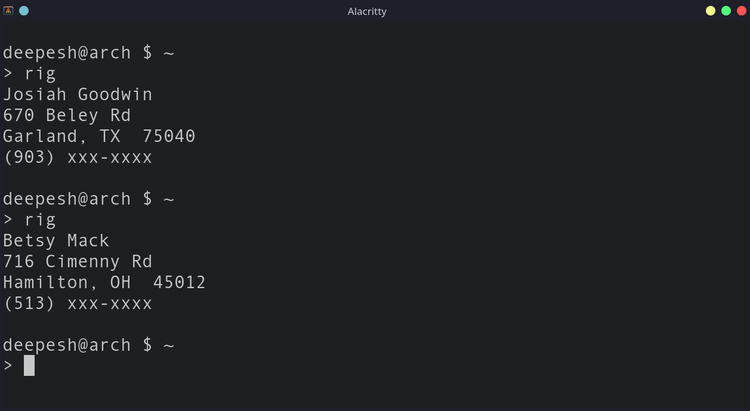The image size is (750, 411).
Task: Click the address line 716 Cimenny Rd
Action: [x=77, y=262]
